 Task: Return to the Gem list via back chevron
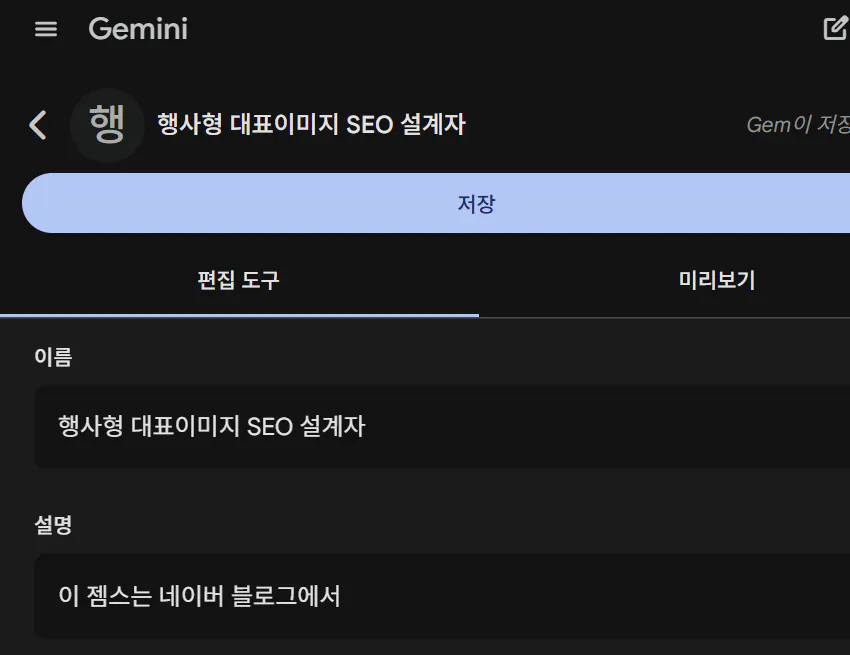[x=37, y=125]
